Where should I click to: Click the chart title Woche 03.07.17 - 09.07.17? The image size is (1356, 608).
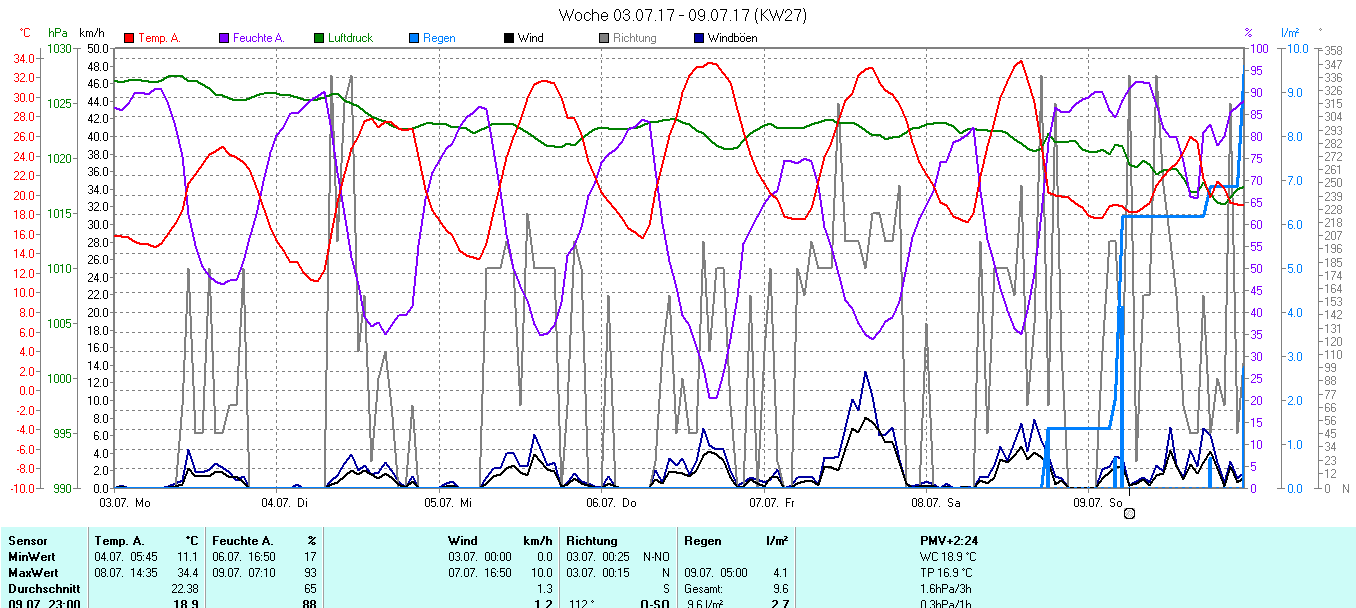682,15
